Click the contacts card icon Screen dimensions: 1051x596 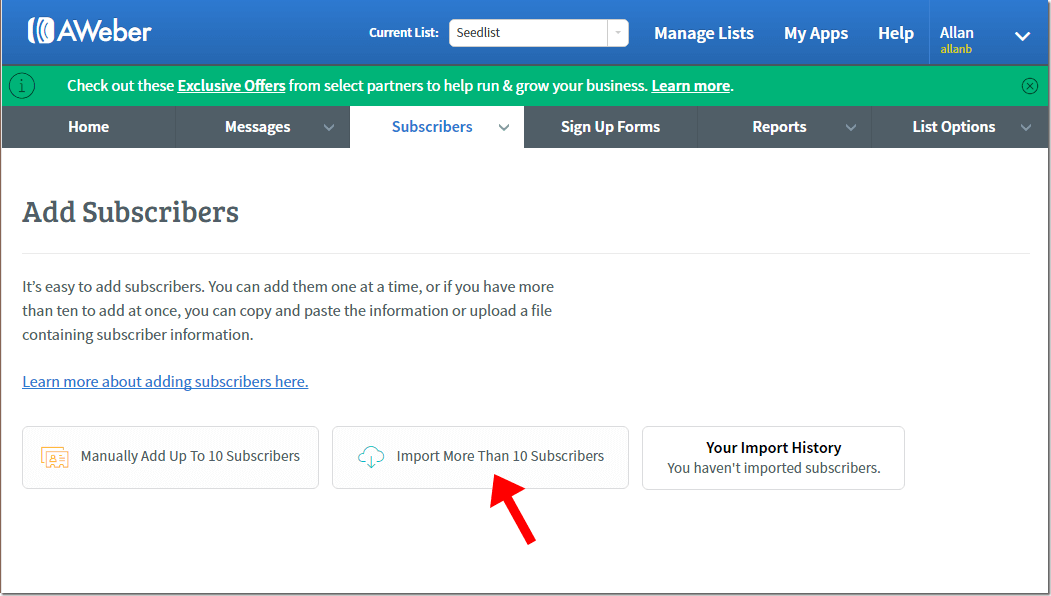coord(55,456)
